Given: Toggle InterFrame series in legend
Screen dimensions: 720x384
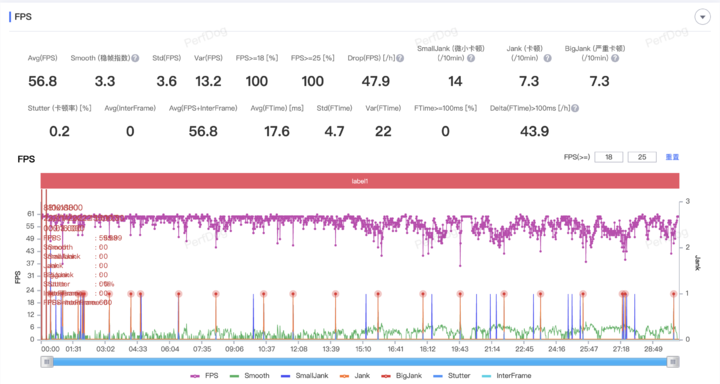Looking at the screenshot, I should click(x=506, y=376).
